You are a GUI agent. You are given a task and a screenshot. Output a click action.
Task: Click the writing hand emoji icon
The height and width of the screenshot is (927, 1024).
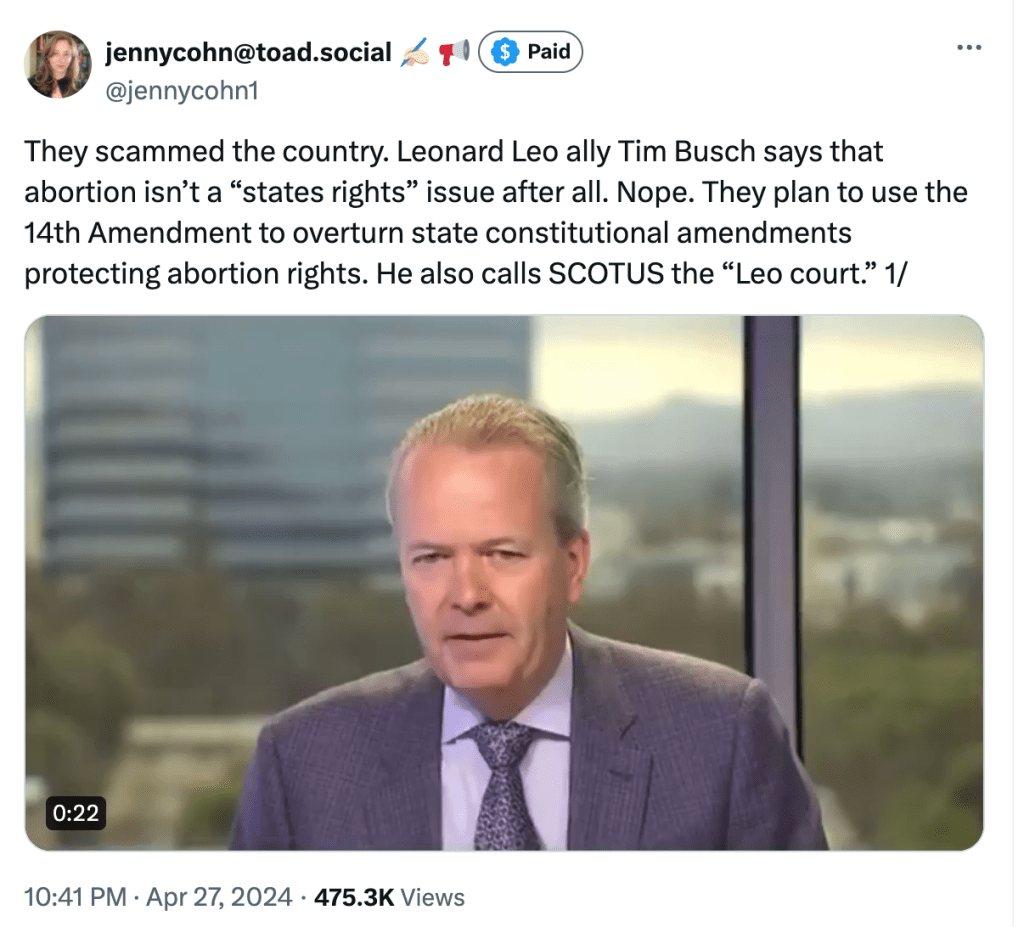coord(414,54)
